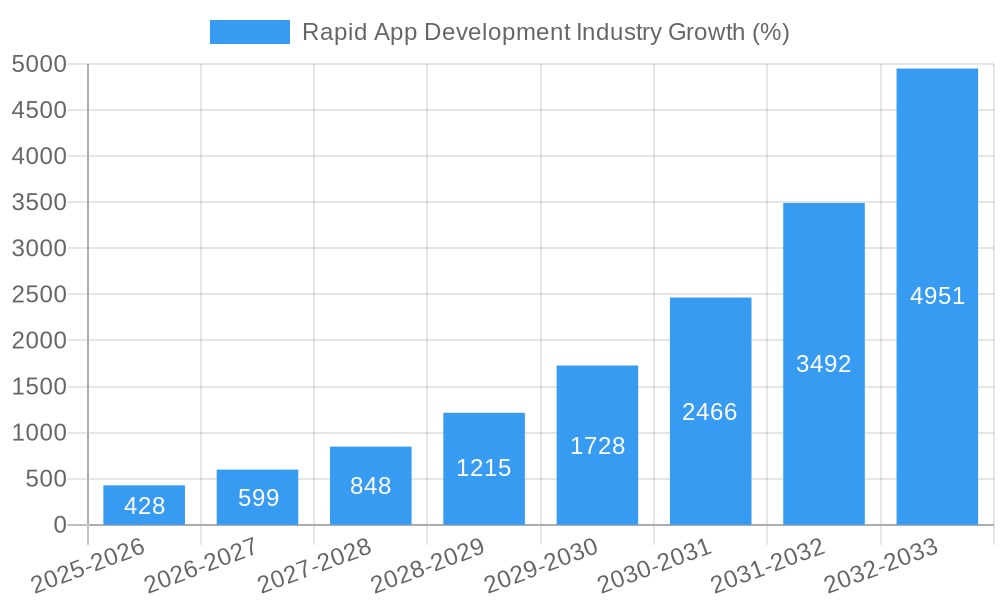The image size is (1000, 600).
Task: Click the 2027-2028 x-axis label
Action: [x=314, y=565]
